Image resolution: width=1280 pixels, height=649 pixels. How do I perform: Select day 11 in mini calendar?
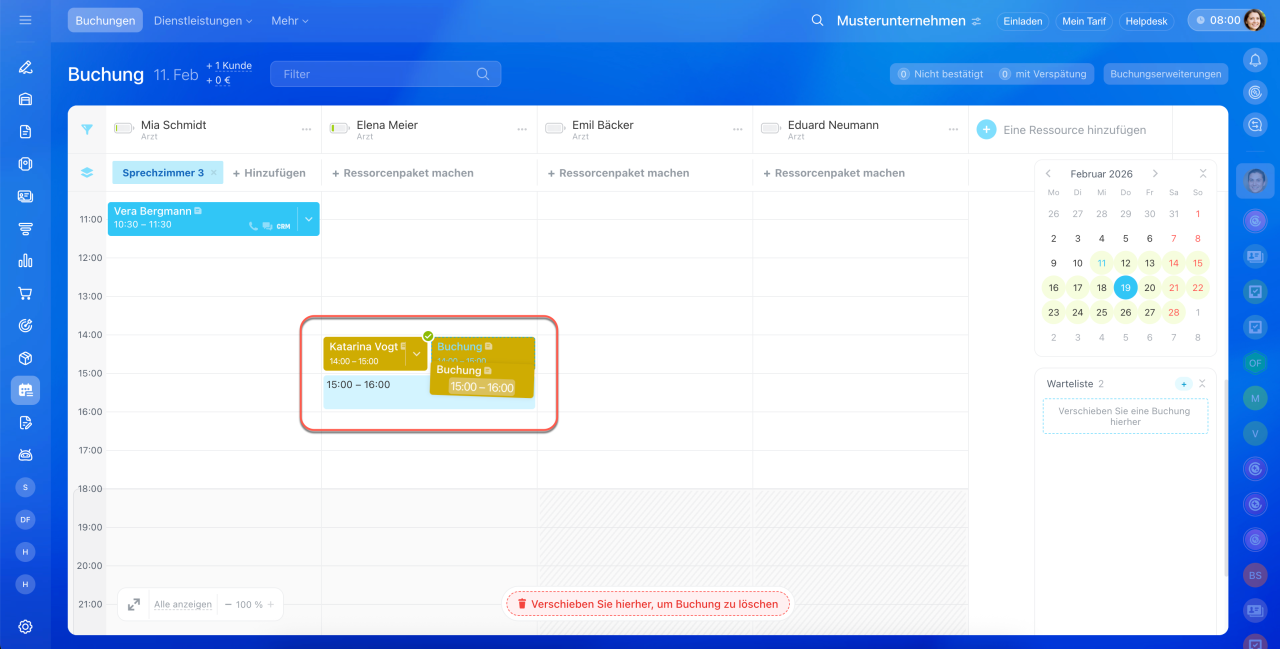click(1101, 263)
